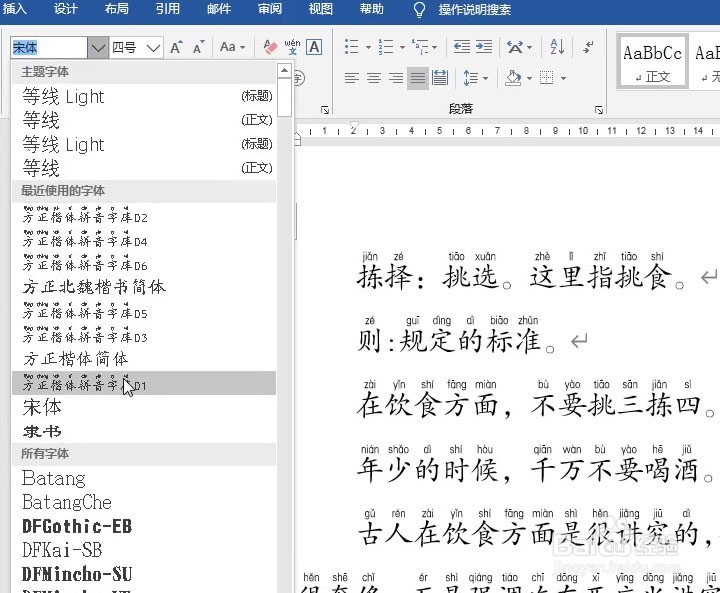Click the decrease font size icon

coord(198,47)
